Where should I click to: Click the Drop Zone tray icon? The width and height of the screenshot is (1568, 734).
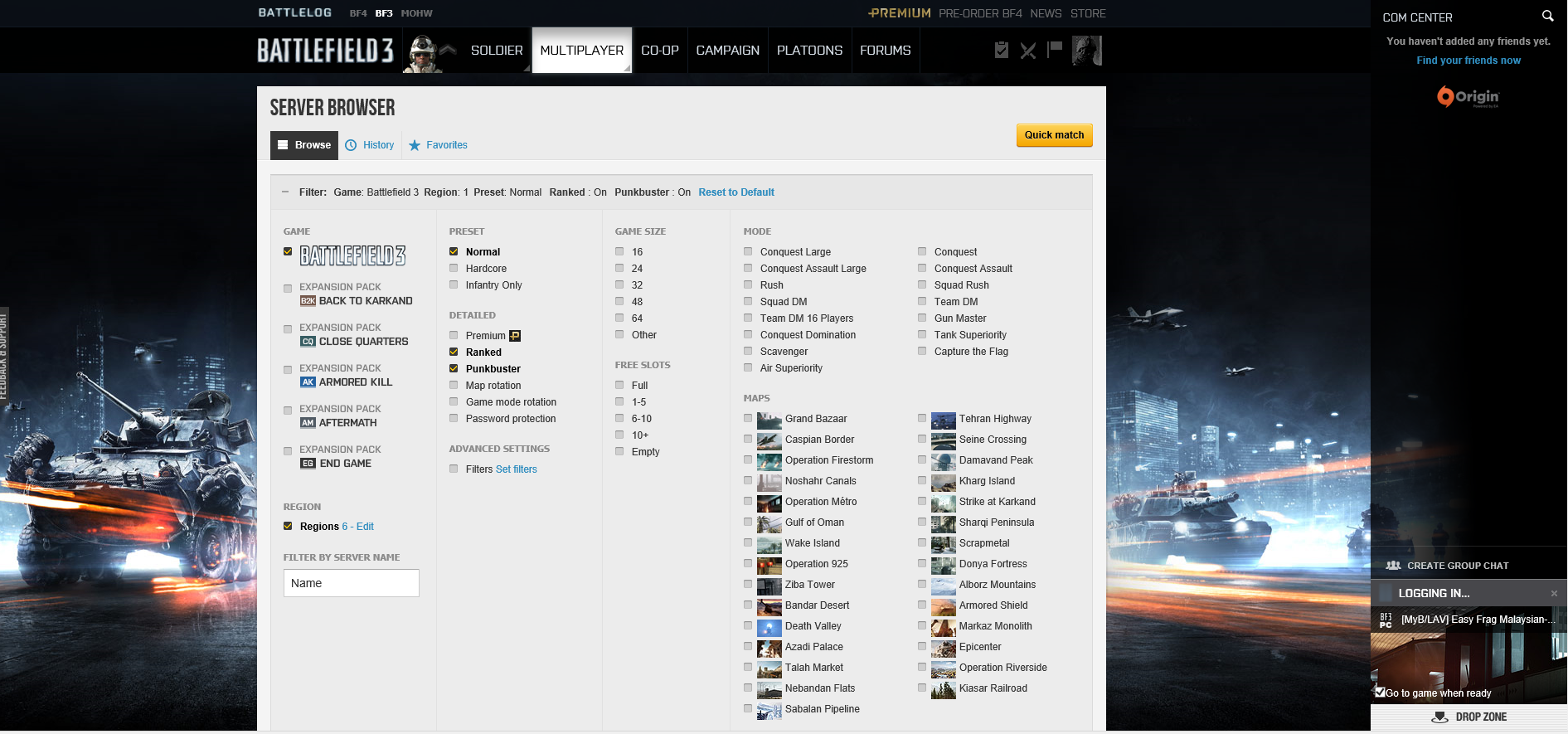[x=1440, y=717]
